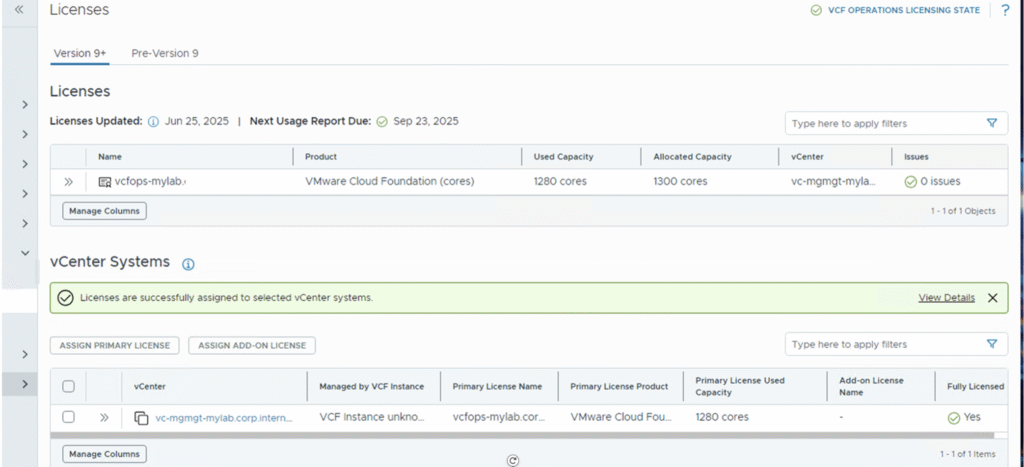Click the Fully Licensed Yes check icon
The image size is (1024, 467).
point(953,418)
